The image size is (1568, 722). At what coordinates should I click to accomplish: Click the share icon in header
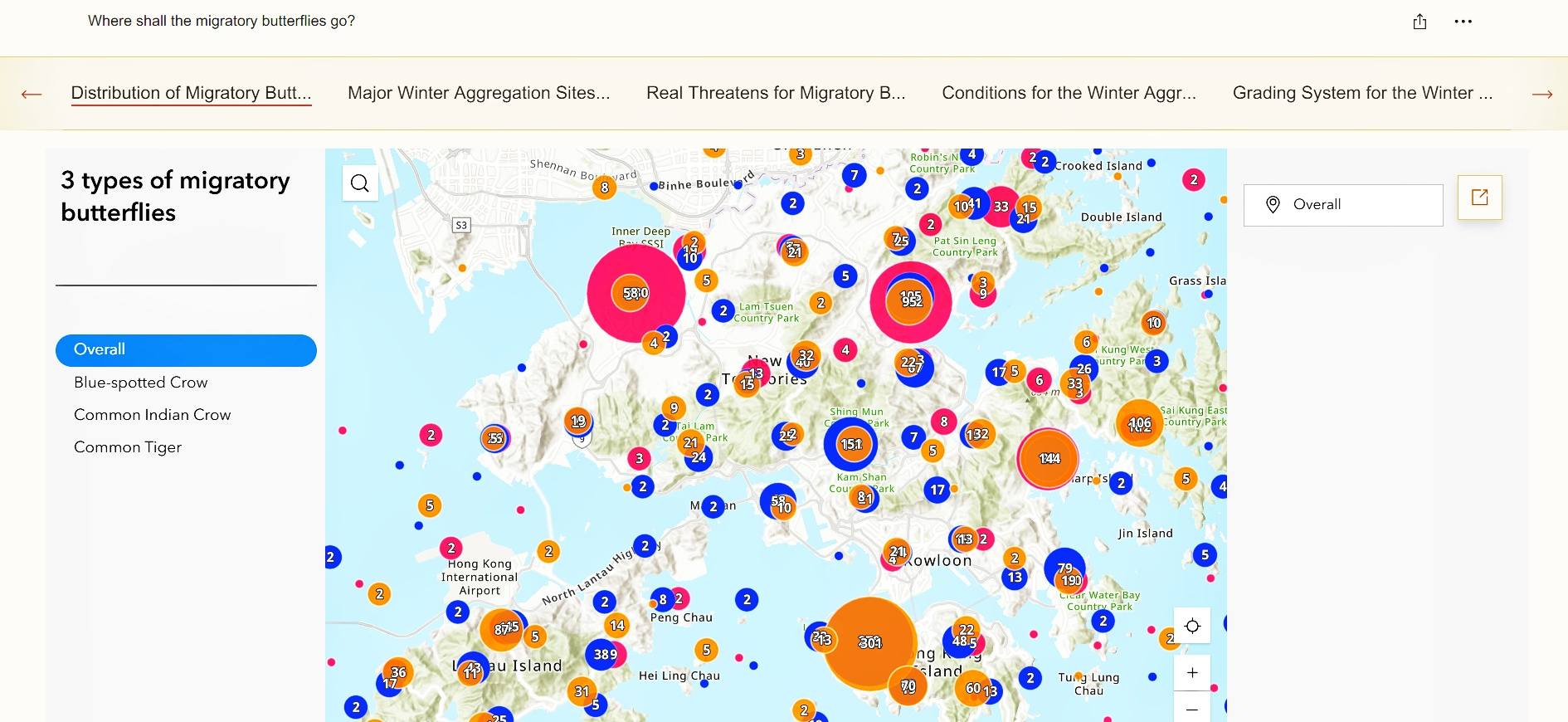click(x=1419, y=22)
